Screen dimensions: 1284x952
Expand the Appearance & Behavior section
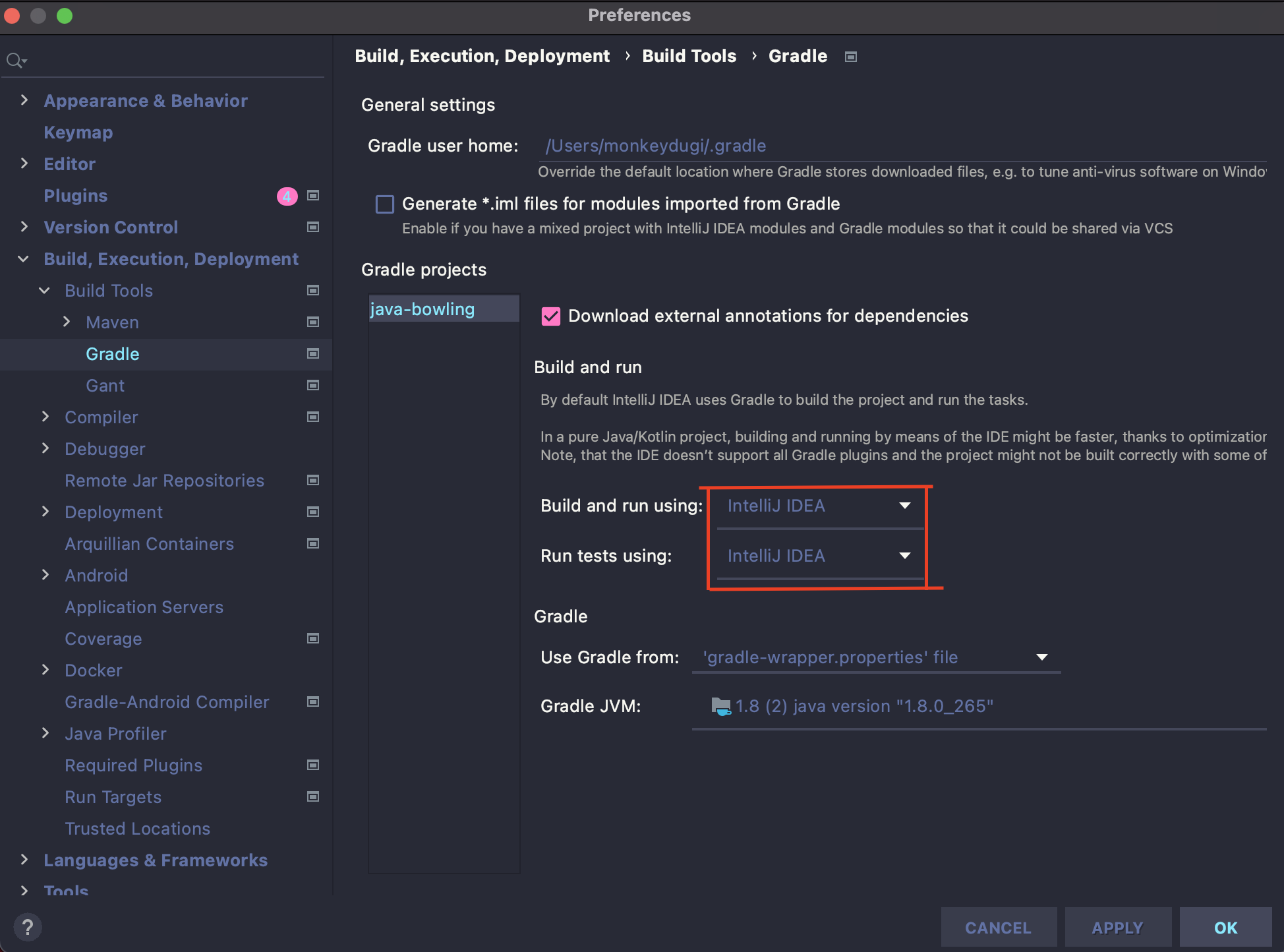[24, 100]
